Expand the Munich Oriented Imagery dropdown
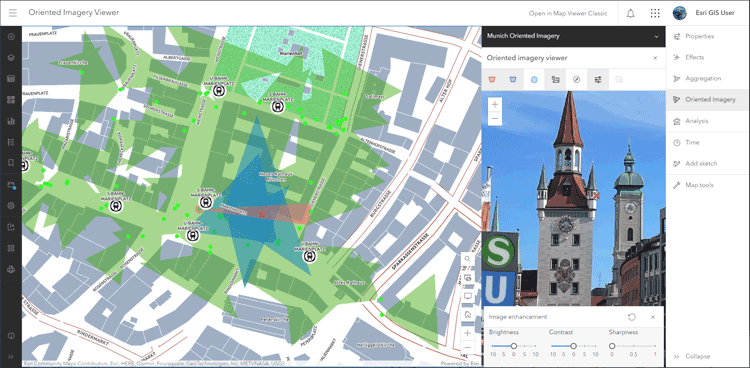The height and width of the screenshot is (368, 750). coord(656,36)
